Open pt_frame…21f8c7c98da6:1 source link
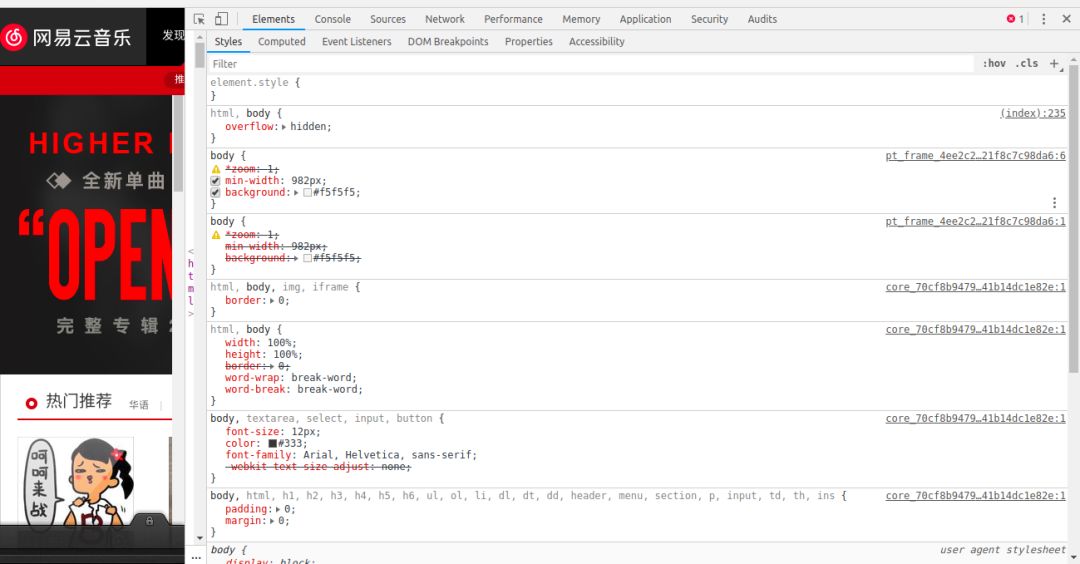This screenshot has width=1080, height=564. (x=975, y=222)
